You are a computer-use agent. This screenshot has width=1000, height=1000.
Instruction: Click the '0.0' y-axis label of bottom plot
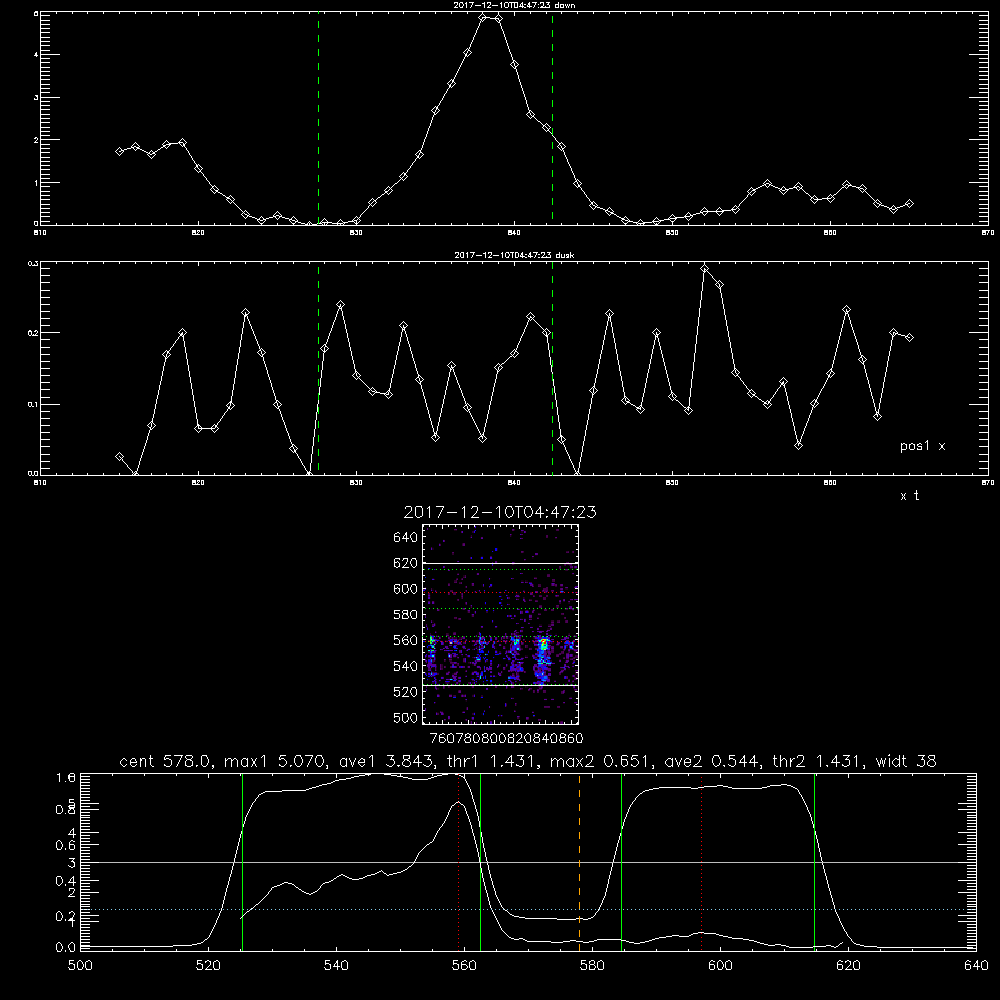[66, 948]
